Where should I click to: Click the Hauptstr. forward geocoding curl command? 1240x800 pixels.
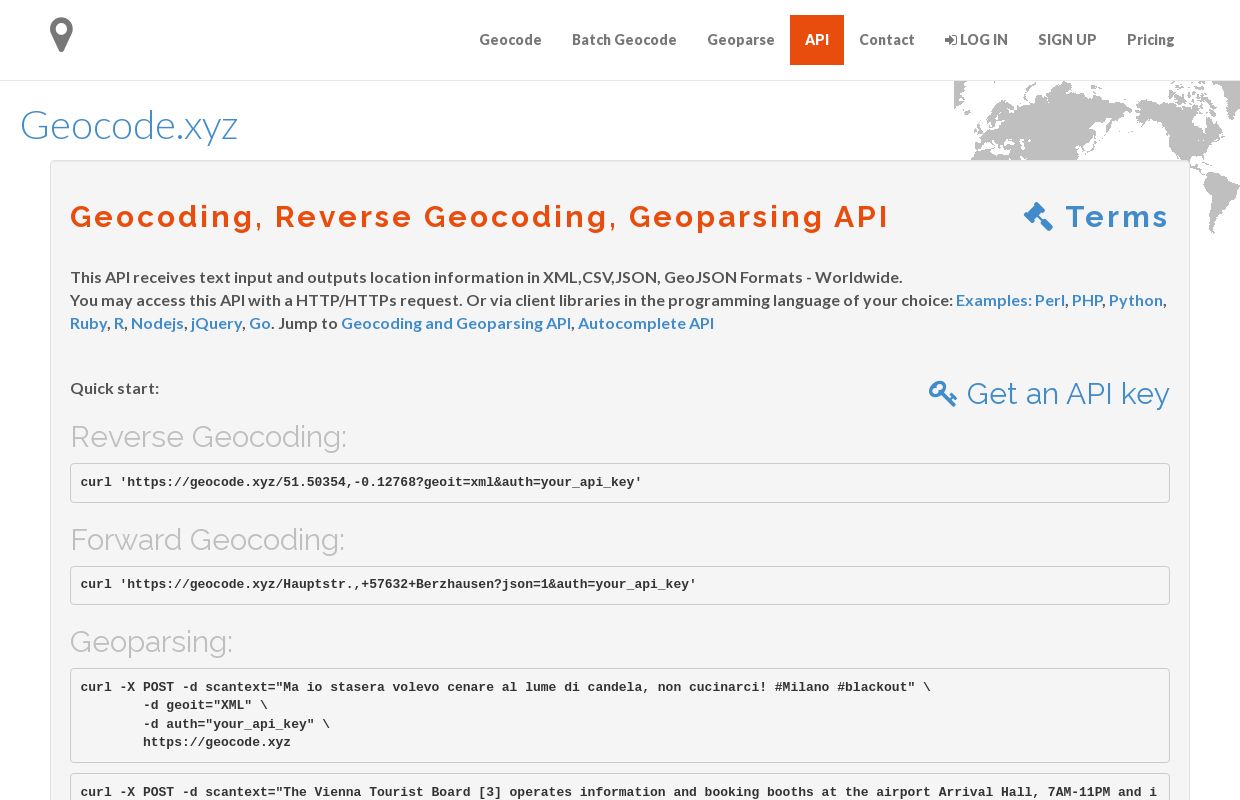tap(620, 585)
